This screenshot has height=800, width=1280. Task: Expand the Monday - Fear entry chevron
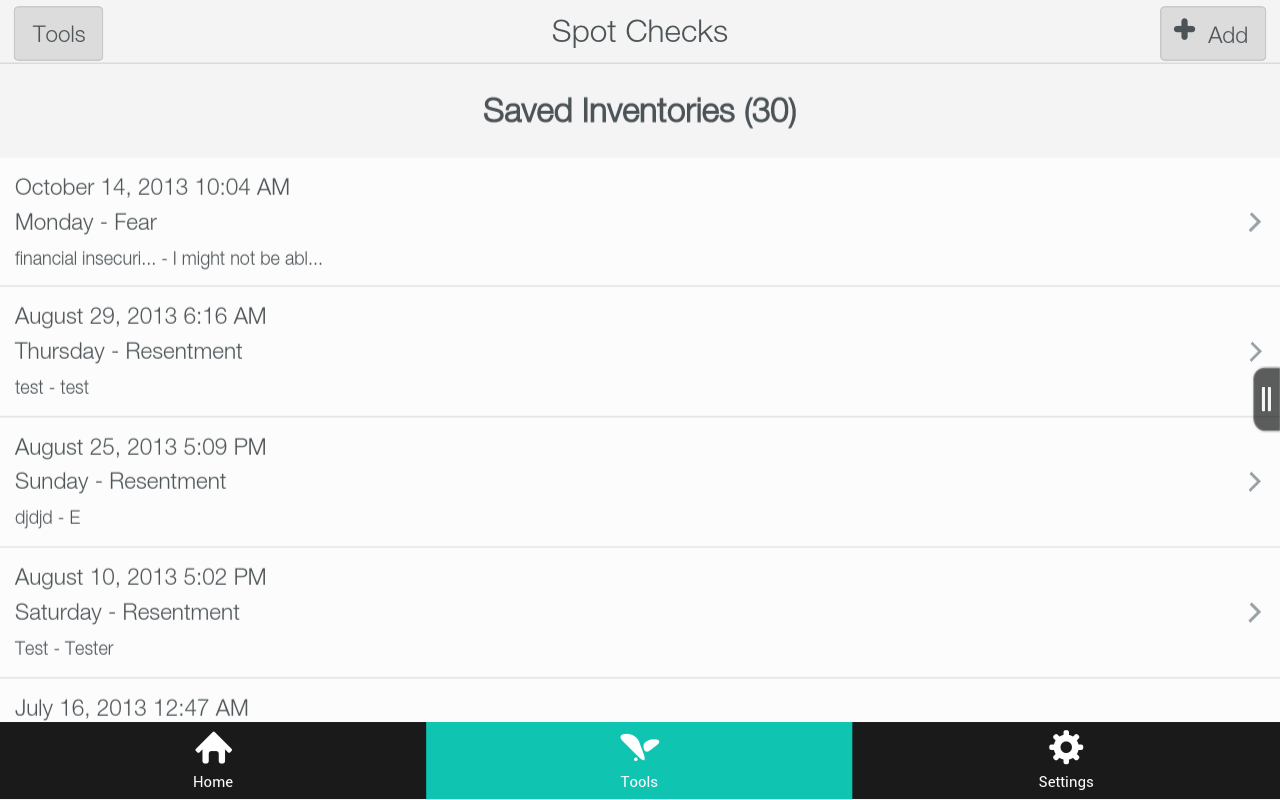1254,222
